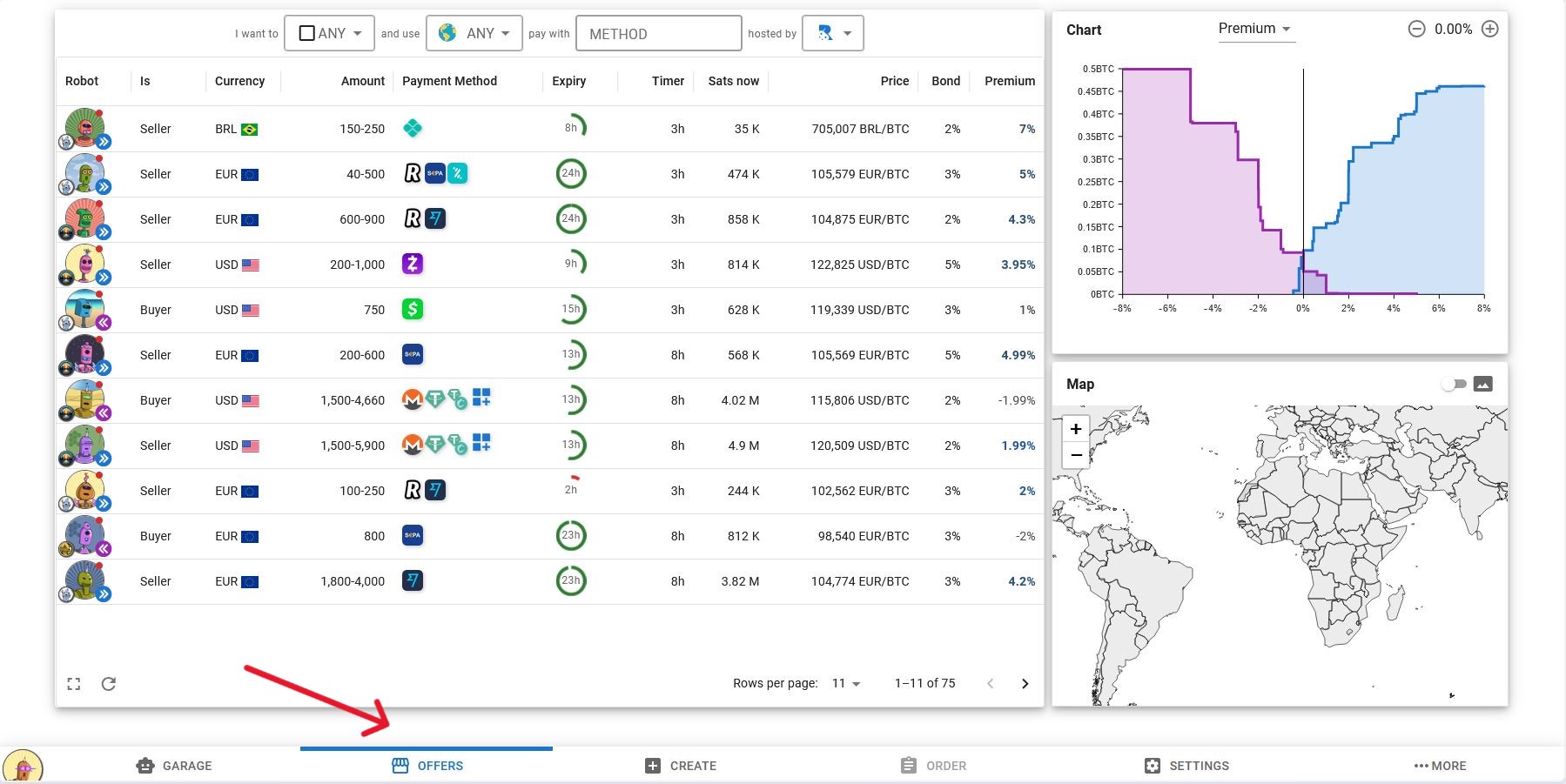
Task: Click the SEPA icon in the 200-600 EUR seller row
Action: 413,354
